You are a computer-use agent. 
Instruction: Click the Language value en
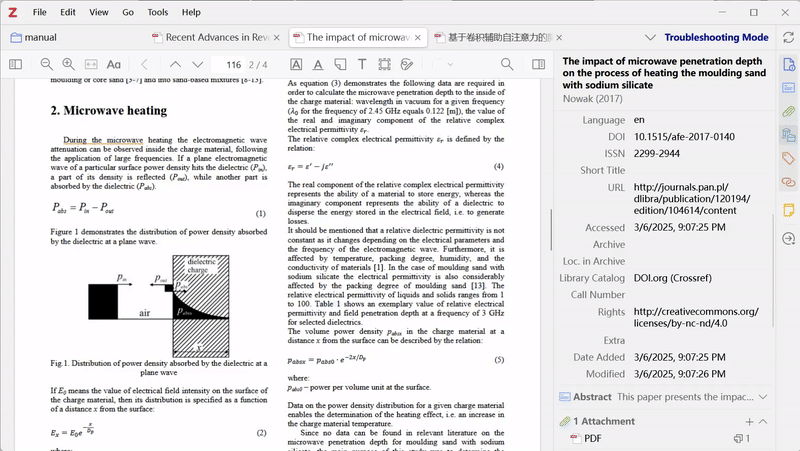[x=639, y=120]
